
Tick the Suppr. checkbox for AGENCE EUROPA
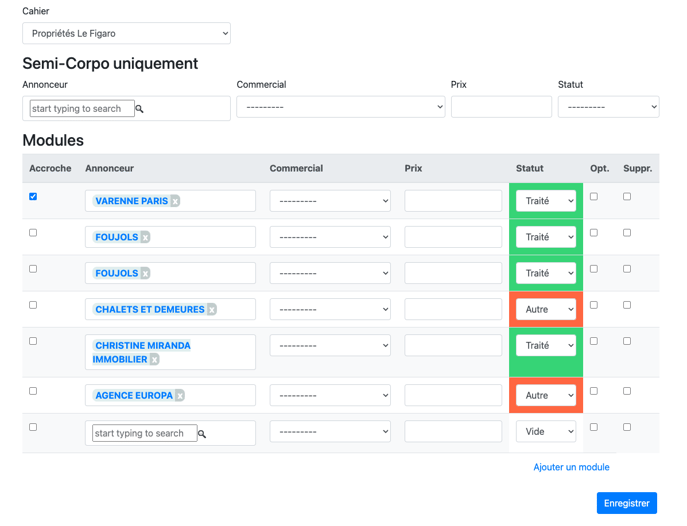pos(627,391)
